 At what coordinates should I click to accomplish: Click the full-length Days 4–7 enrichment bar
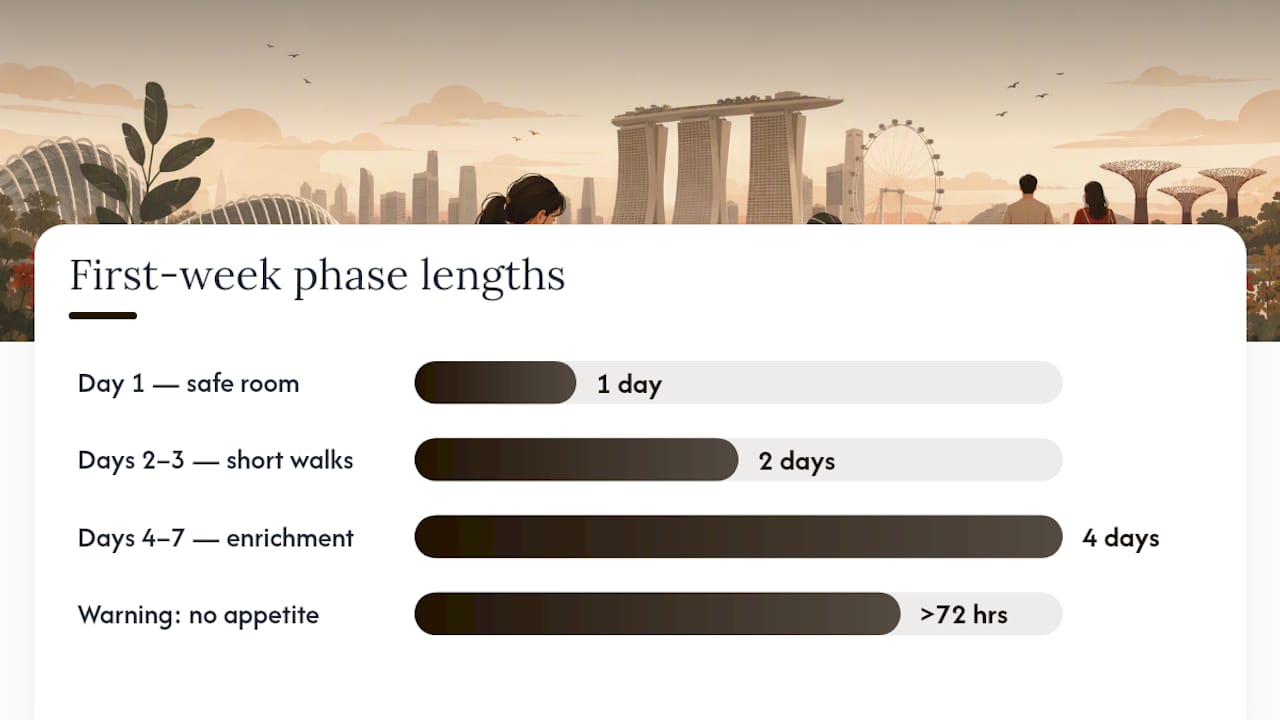[x=738, y=537]
